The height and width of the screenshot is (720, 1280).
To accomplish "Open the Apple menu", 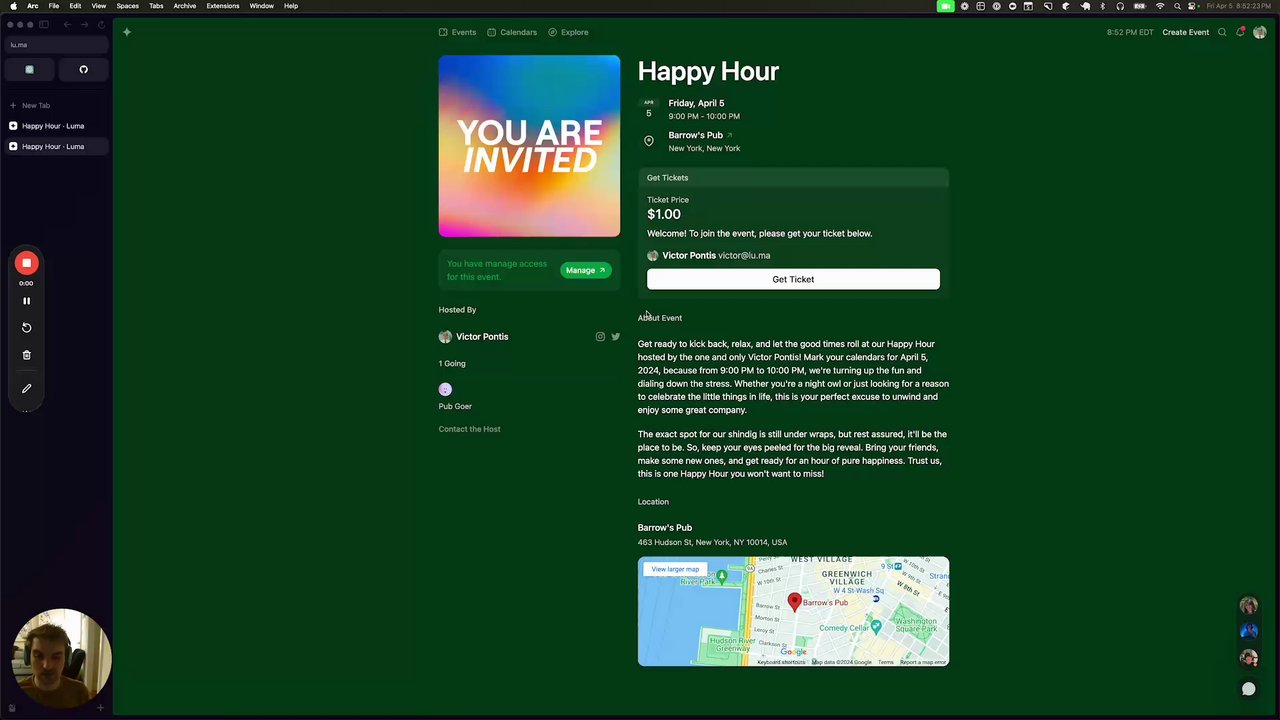I will [13, 6].
